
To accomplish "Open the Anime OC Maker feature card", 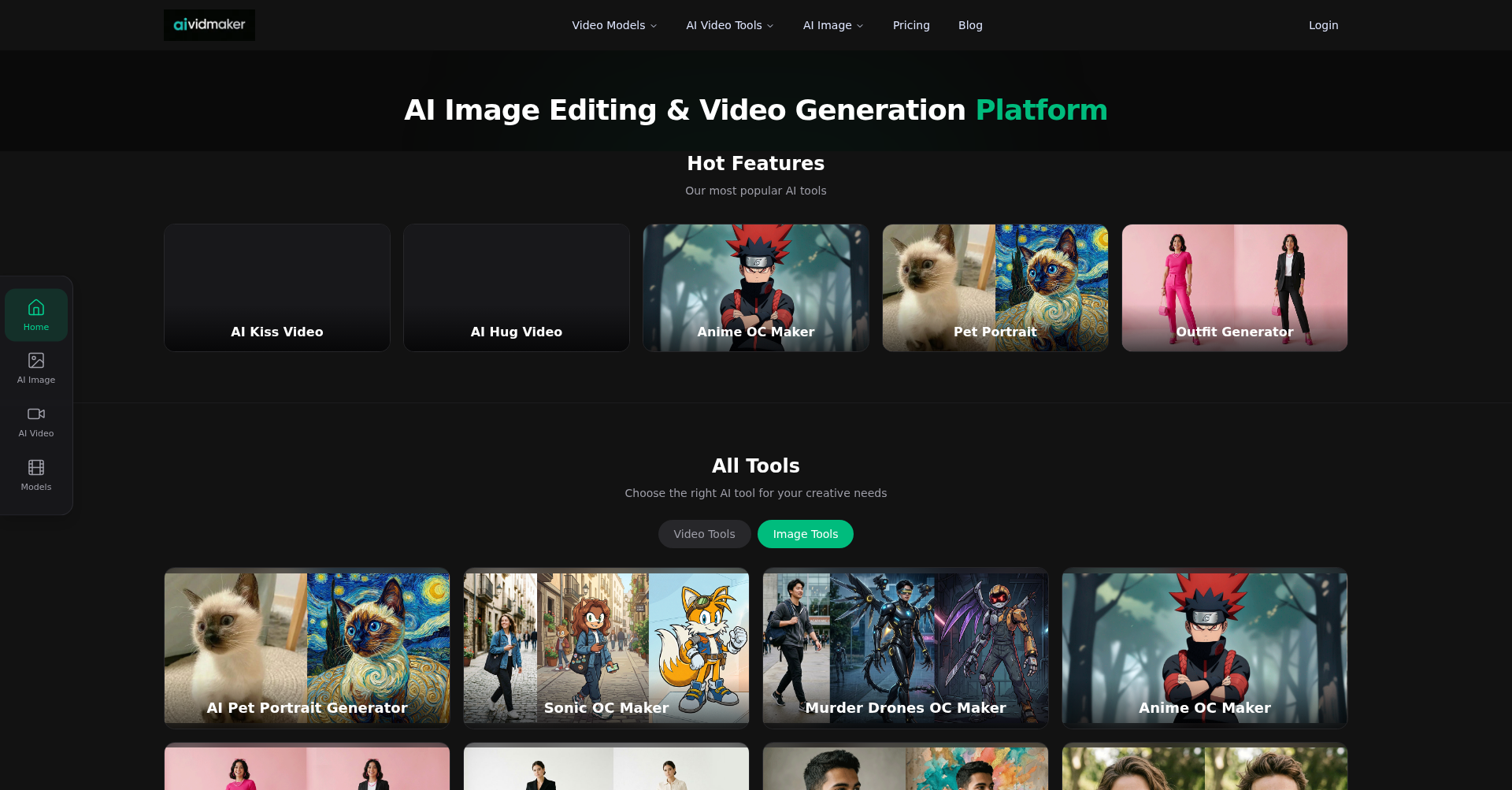I will coord(755,287).
